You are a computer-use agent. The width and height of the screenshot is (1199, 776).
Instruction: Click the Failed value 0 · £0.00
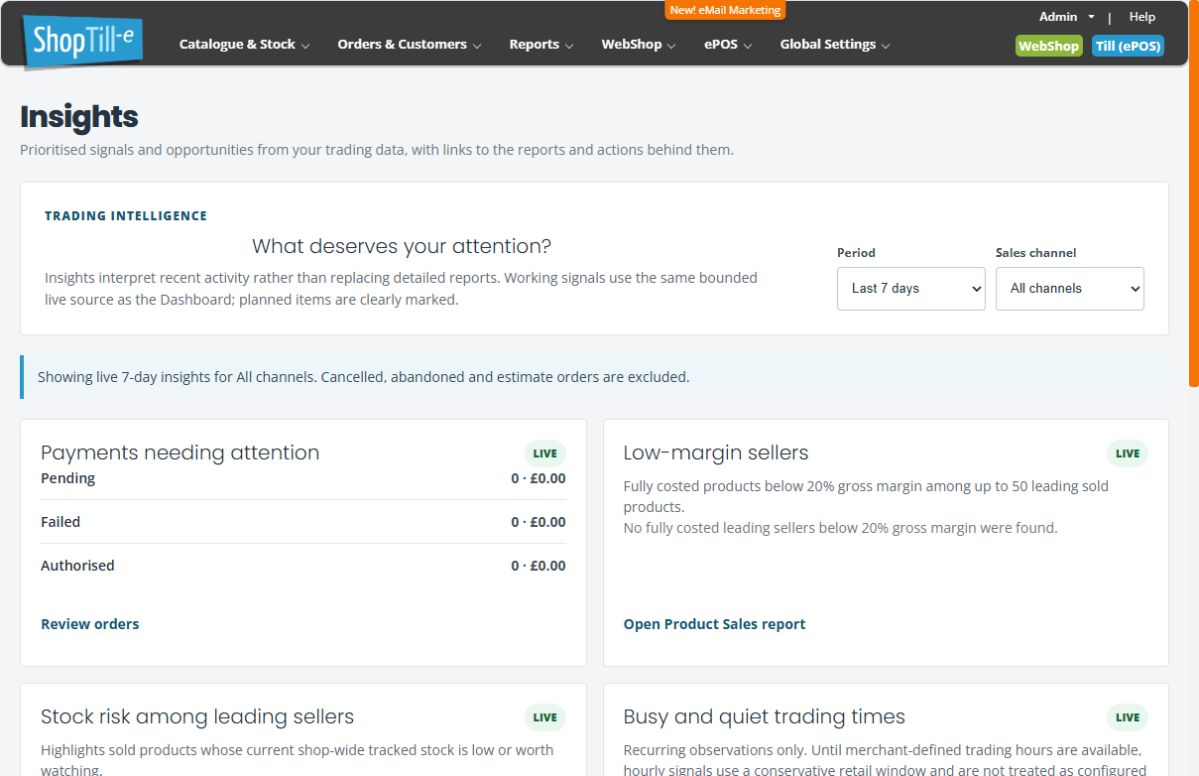[x=538, y=522]
